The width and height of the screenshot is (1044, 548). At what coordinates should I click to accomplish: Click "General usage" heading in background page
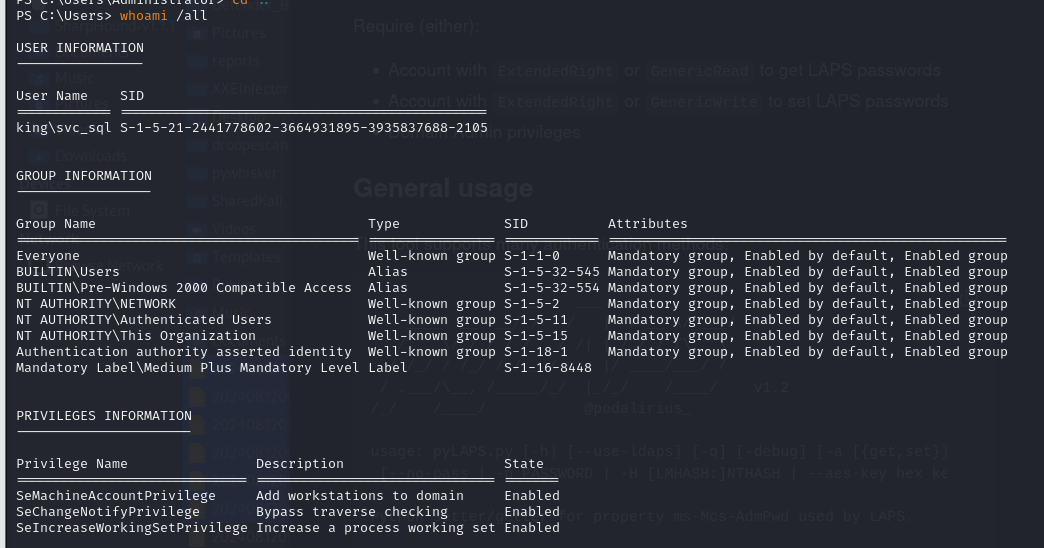(x=443, y=188)
